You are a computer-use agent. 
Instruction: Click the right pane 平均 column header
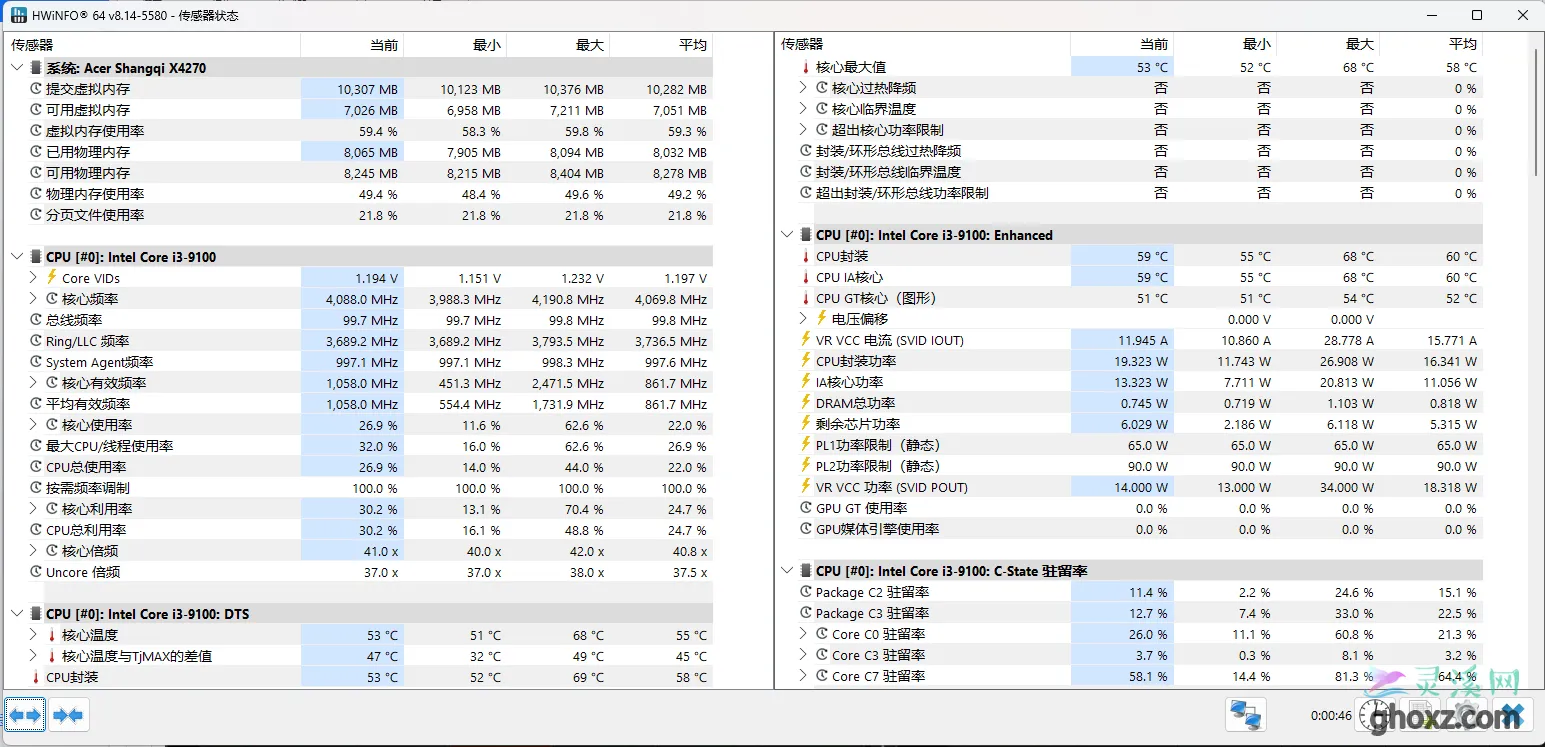[x=1431, y=44]
